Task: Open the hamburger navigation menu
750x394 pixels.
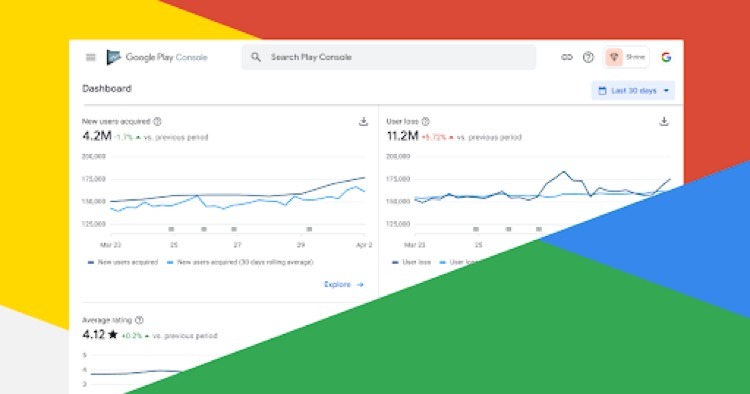Action: 90,57
